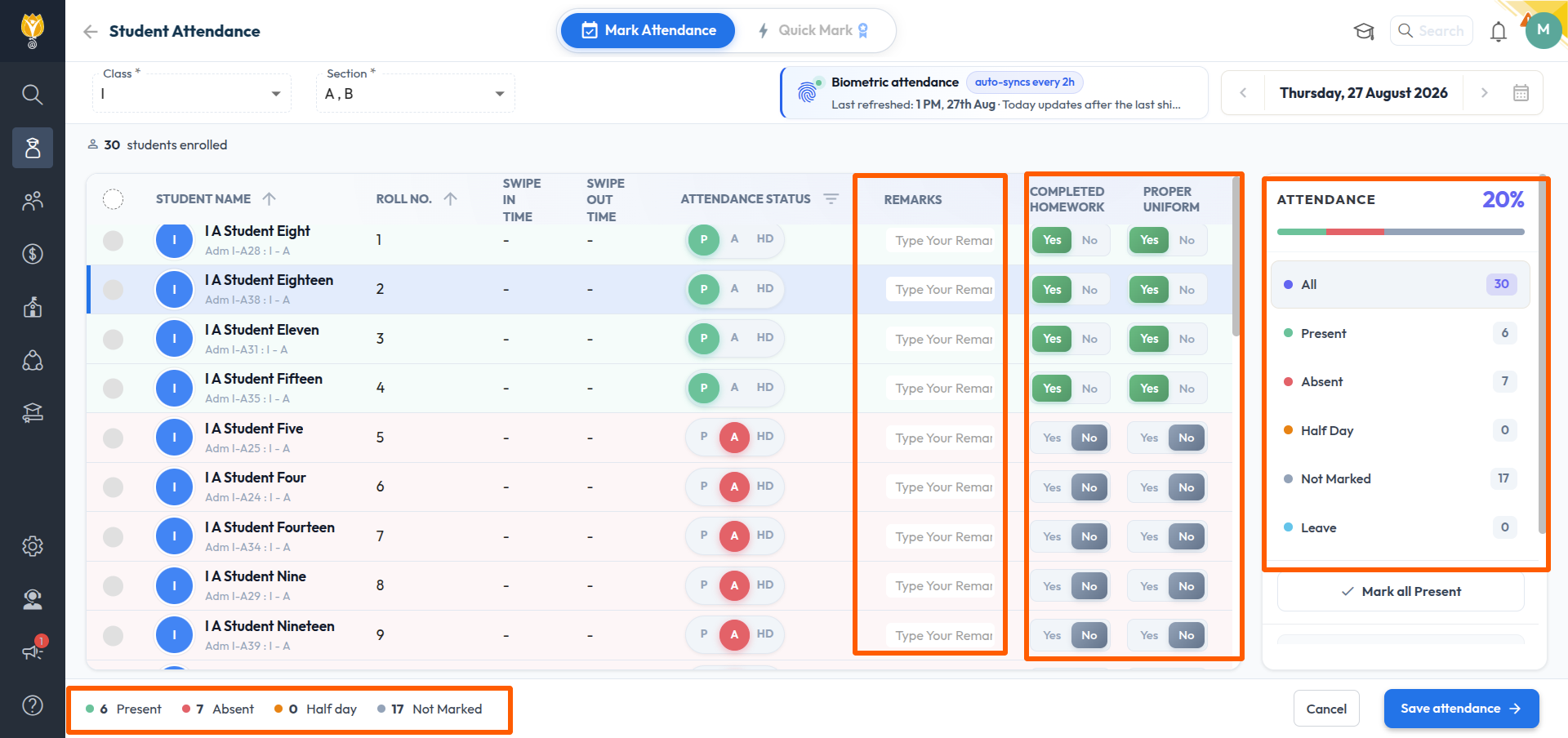Click the help question mark icon
This screenshot has width=1568, height=738.
(x=33, y=705)
